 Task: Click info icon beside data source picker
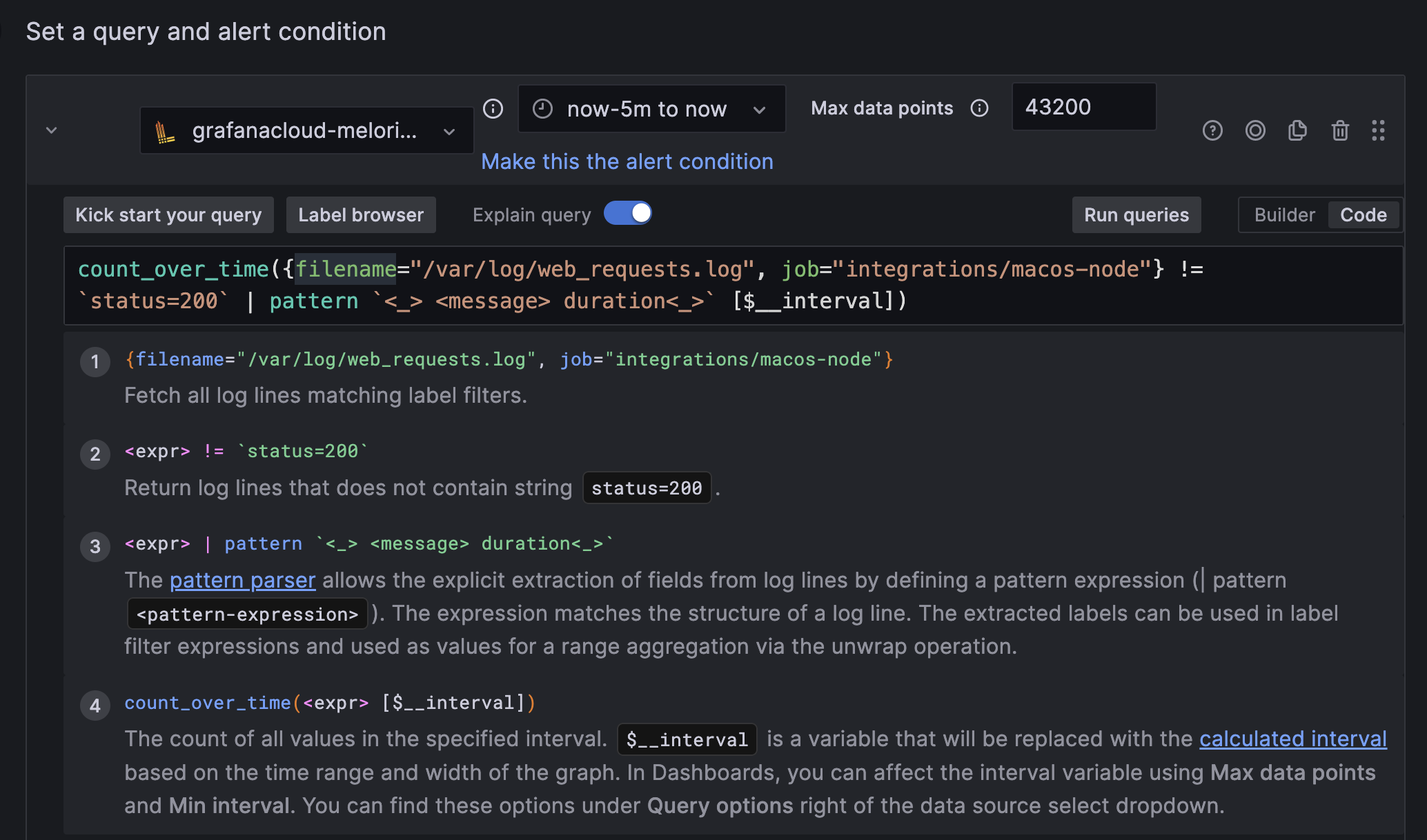click(493, 108)
